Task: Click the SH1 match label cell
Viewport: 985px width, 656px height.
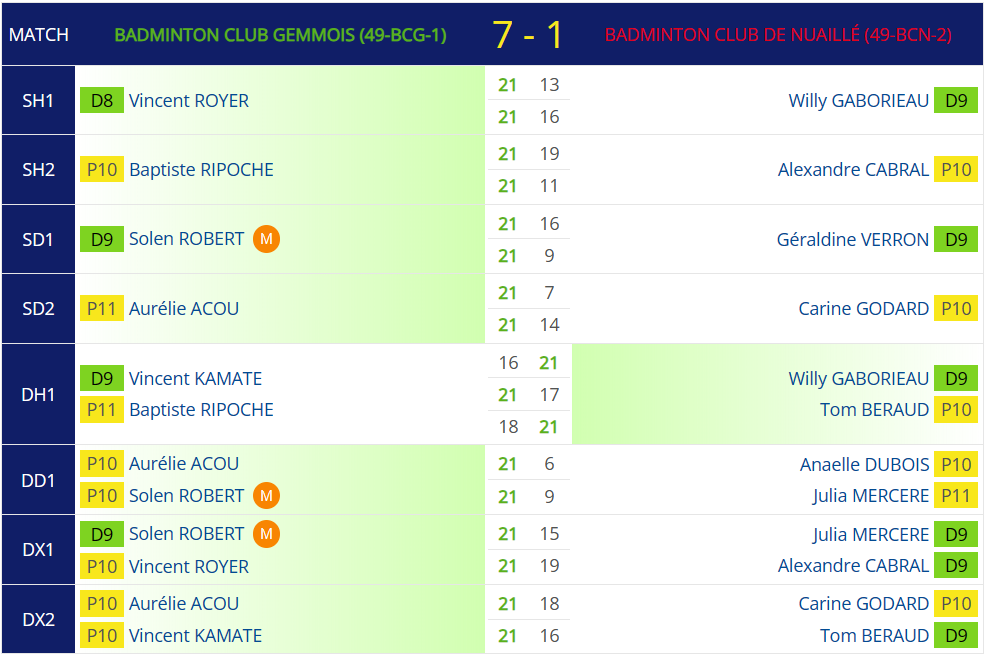Action: pos(38,101)
